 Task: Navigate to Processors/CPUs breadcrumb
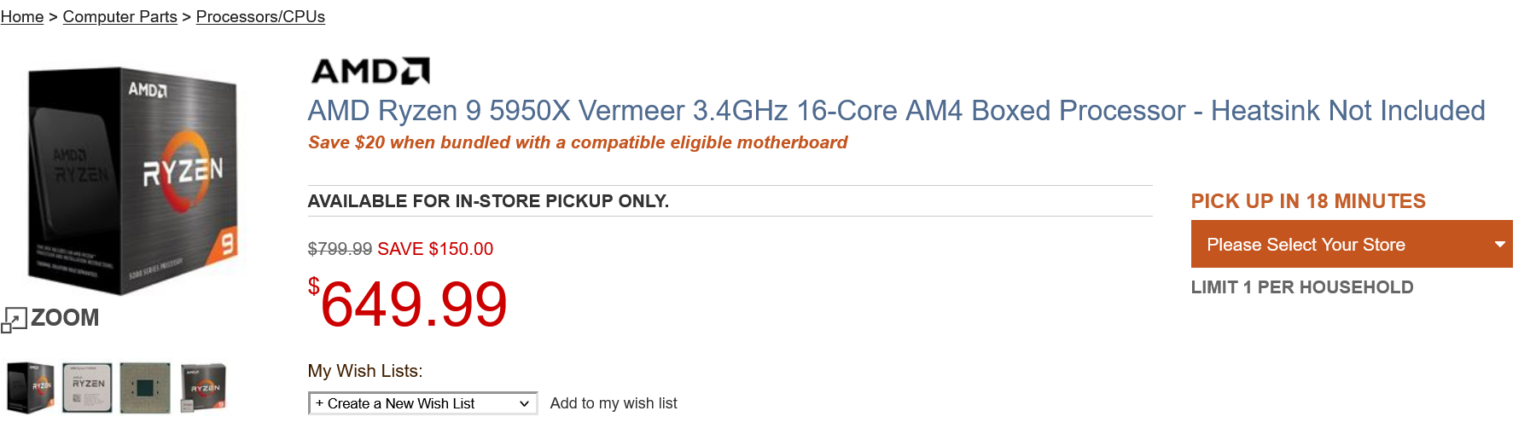pyautogui.click(x=260, y=17)
